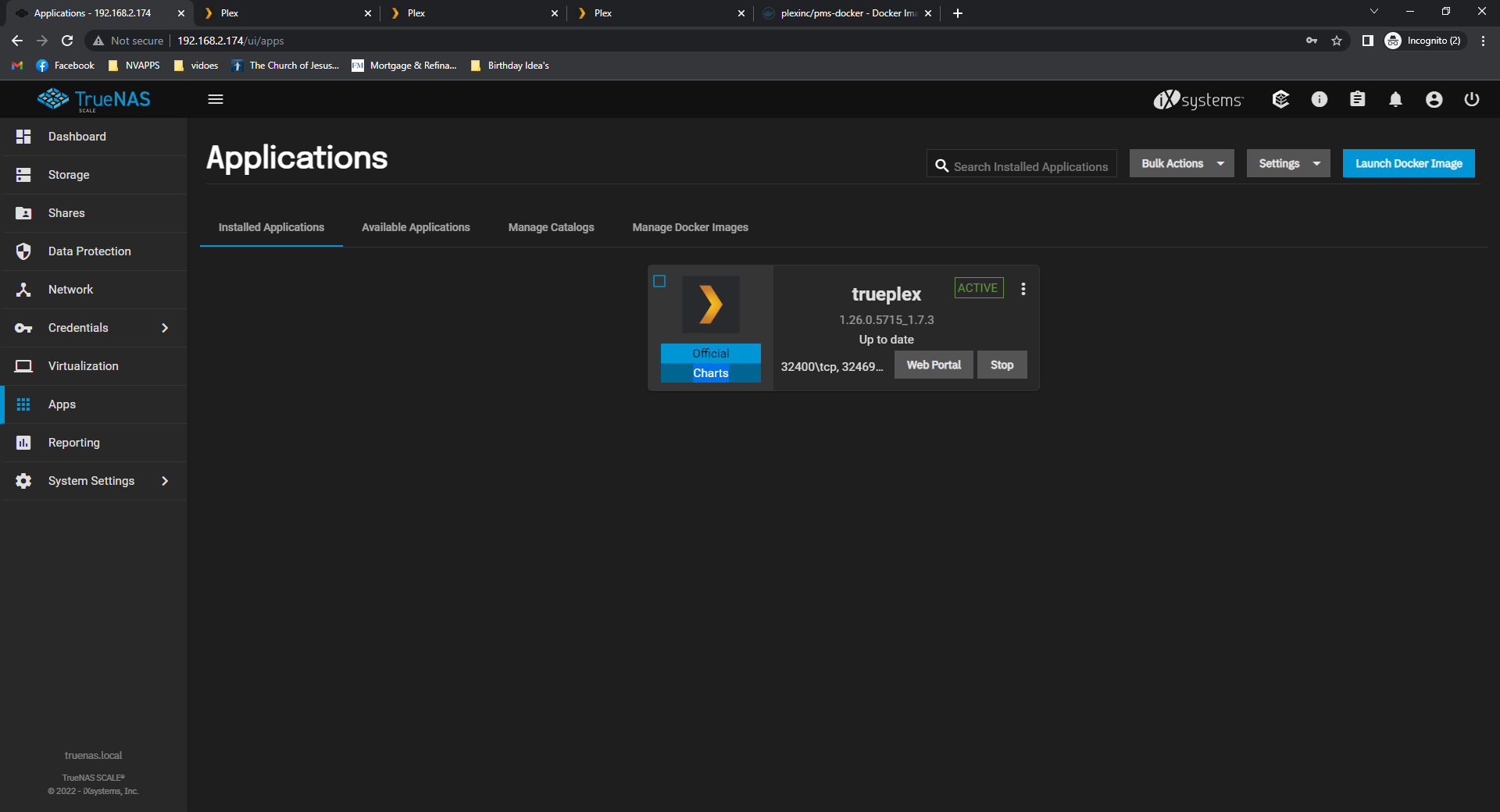Open Facebook bookmark
The image size is (1500, 812).
pos(66,66)
